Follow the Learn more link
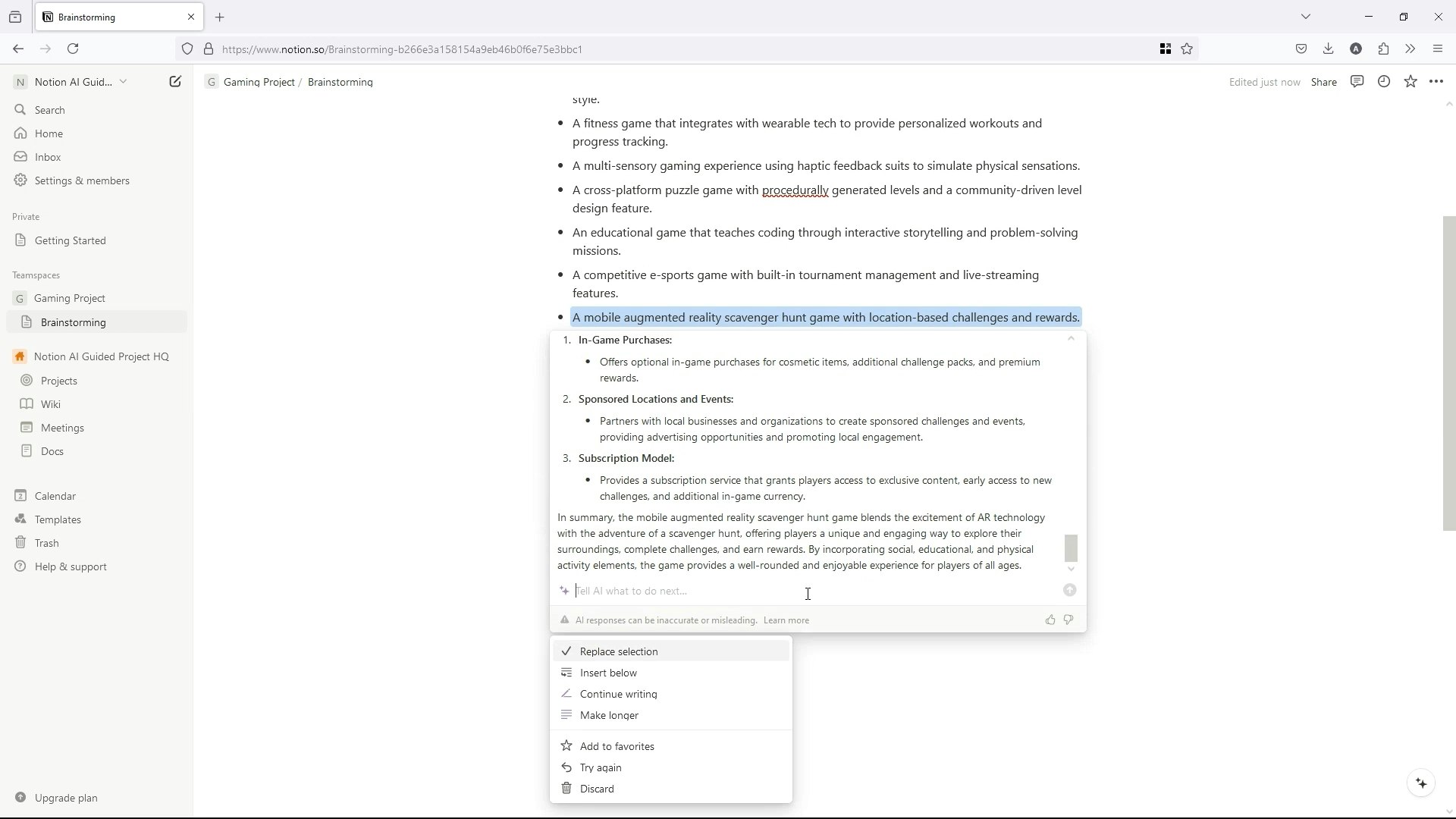 (x=786, y=620)
